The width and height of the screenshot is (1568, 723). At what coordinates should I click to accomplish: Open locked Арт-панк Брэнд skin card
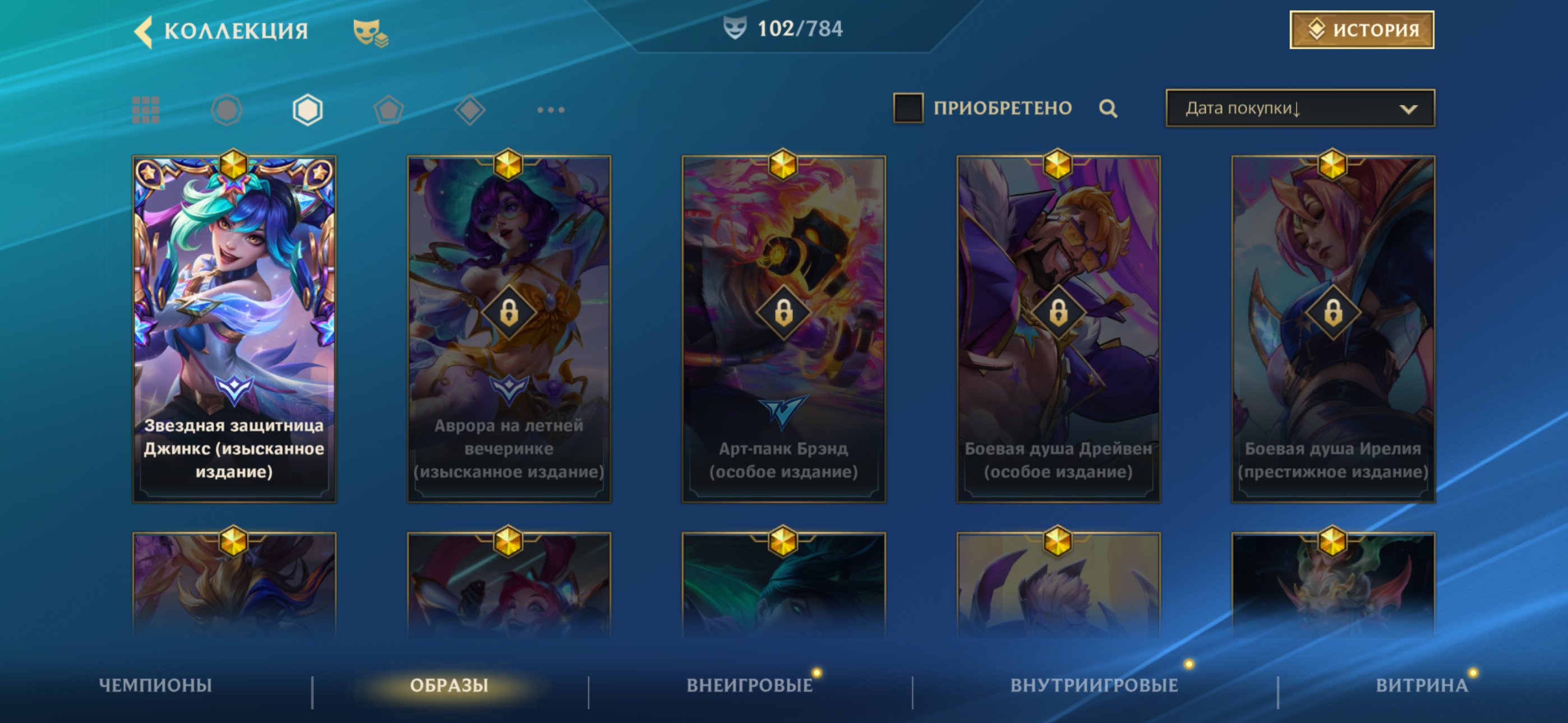point(783,328)
